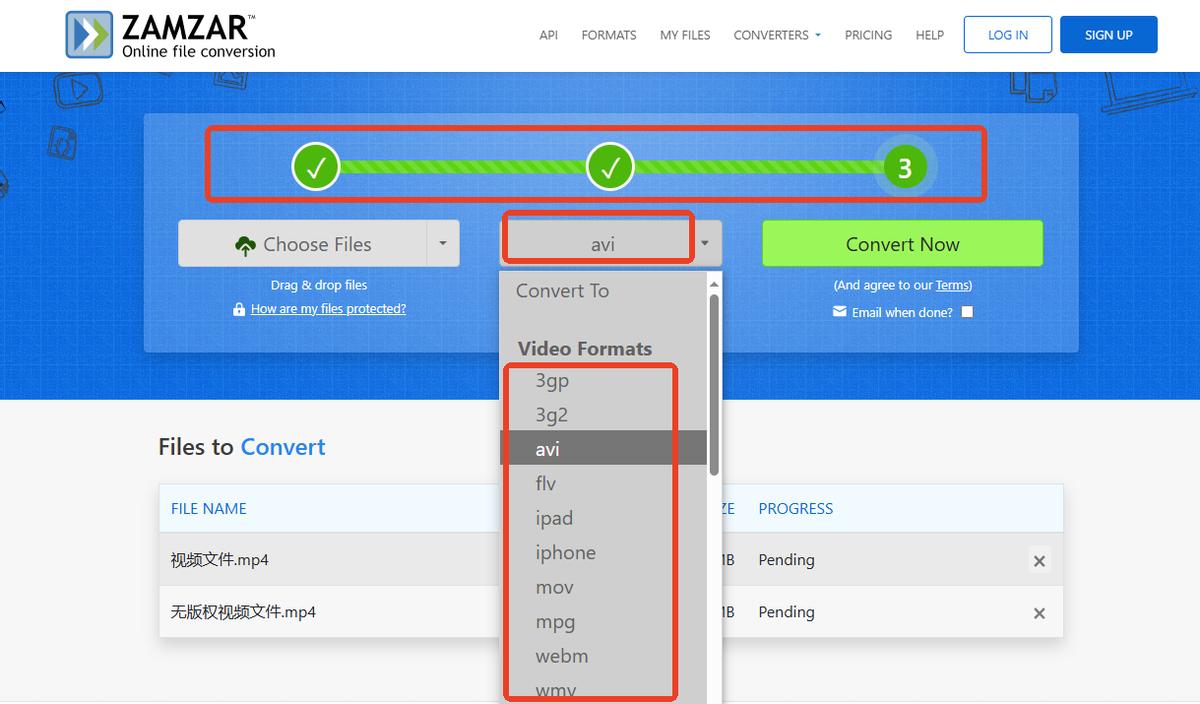Screen dimensions: 1200x704
Task: Click the step 3 circle indicator
Action: click(x=905, y=168)
